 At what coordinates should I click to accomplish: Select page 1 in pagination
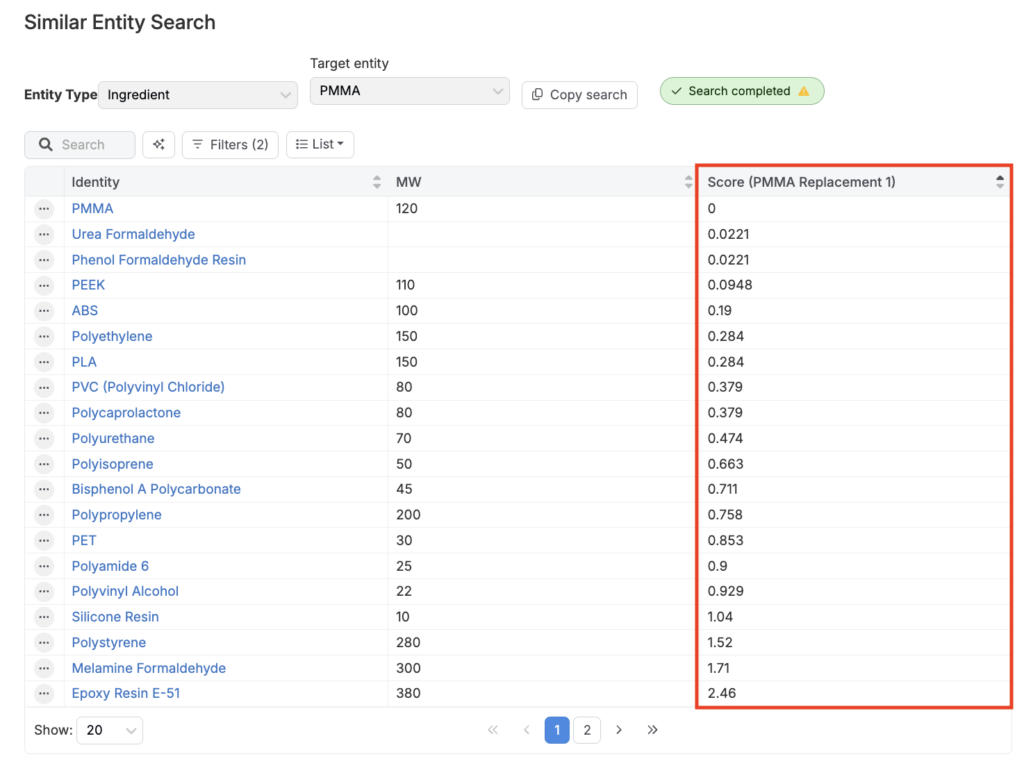pyautogui.click(x=557, y=730)
